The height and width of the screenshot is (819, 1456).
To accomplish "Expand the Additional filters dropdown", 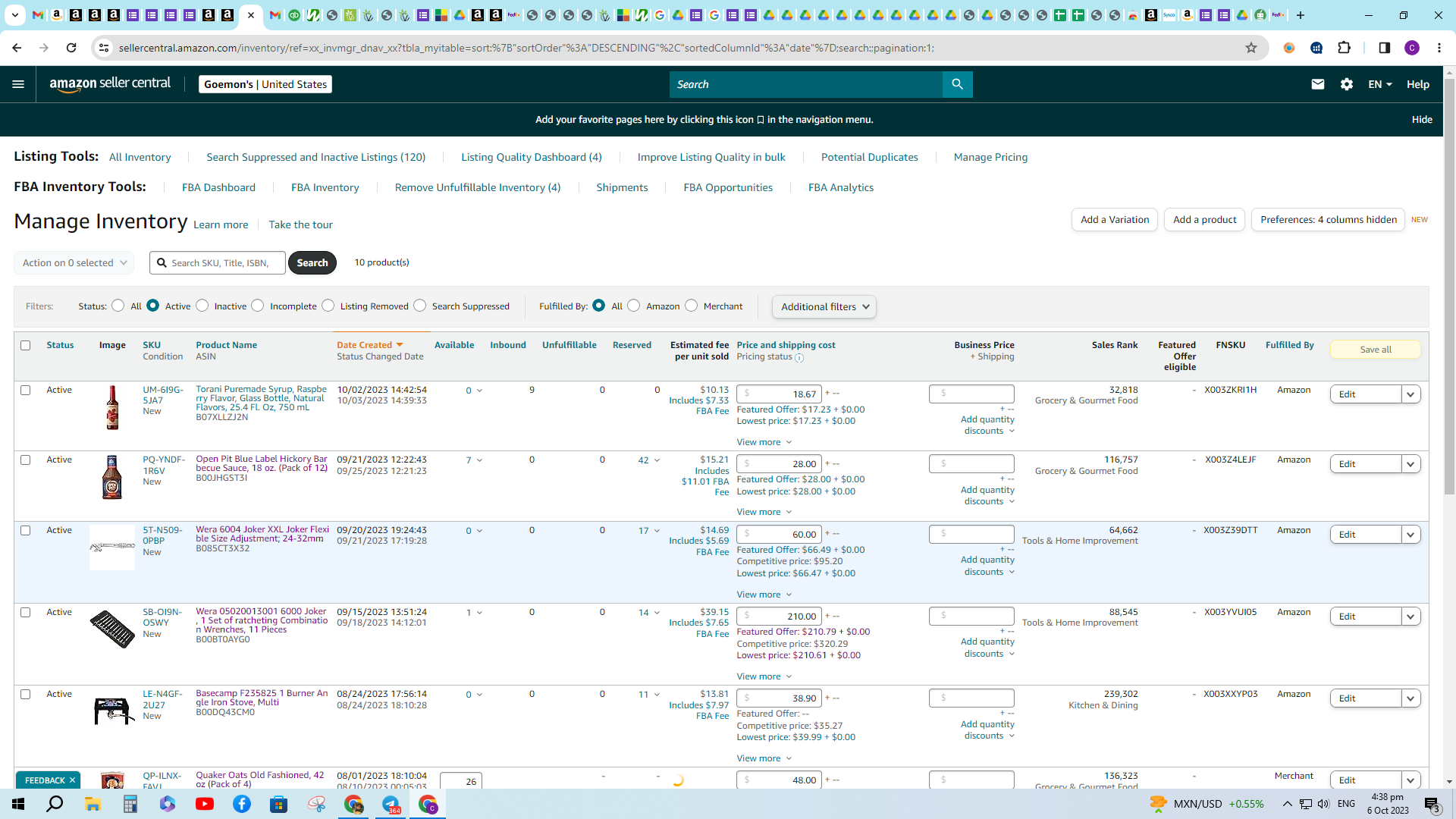I will coord(824,306).
